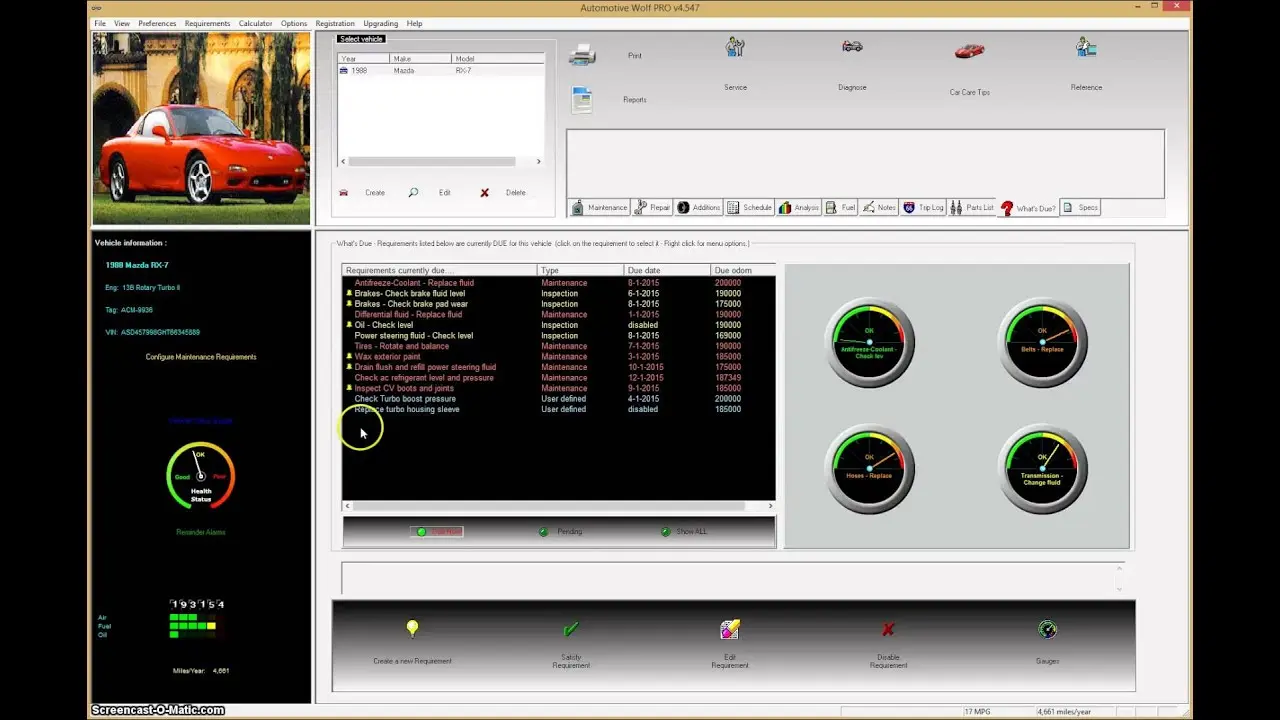Open the Specs tab
The height and width of the screenshot is (720, 1280).
(1081, 208)
